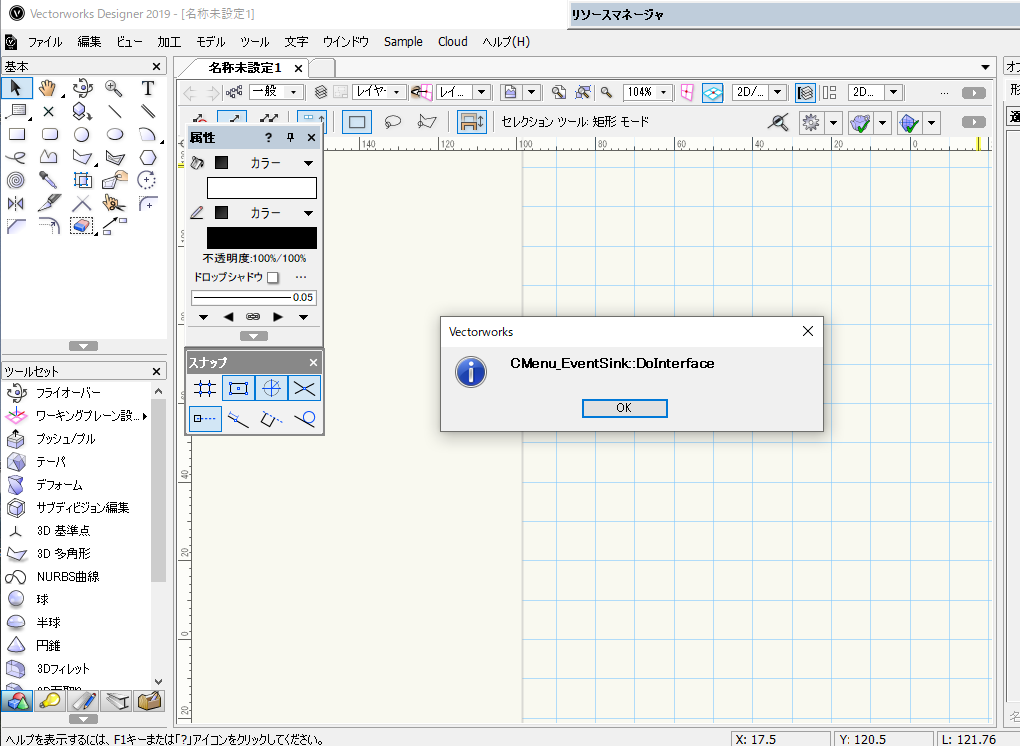Open the 2D/... render mode dropdown
1020x746 pixels.
759,92
